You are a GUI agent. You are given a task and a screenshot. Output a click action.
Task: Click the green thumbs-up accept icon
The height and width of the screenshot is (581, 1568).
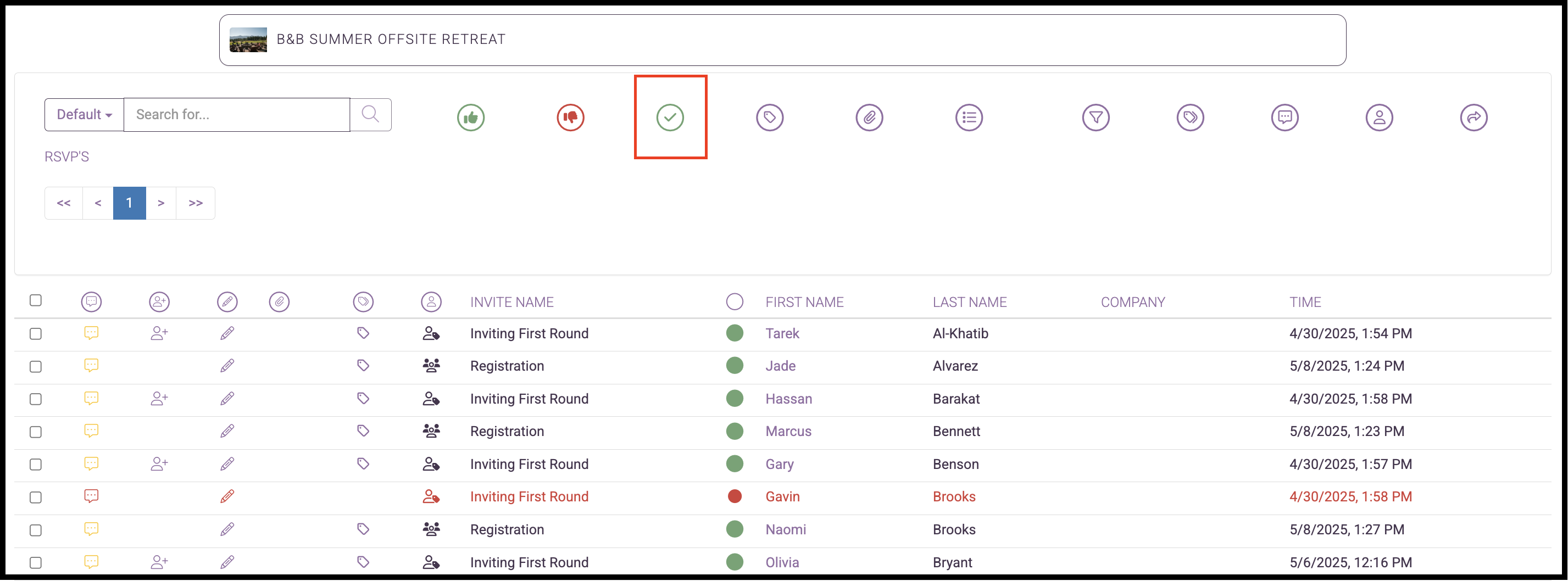[470, 118]
